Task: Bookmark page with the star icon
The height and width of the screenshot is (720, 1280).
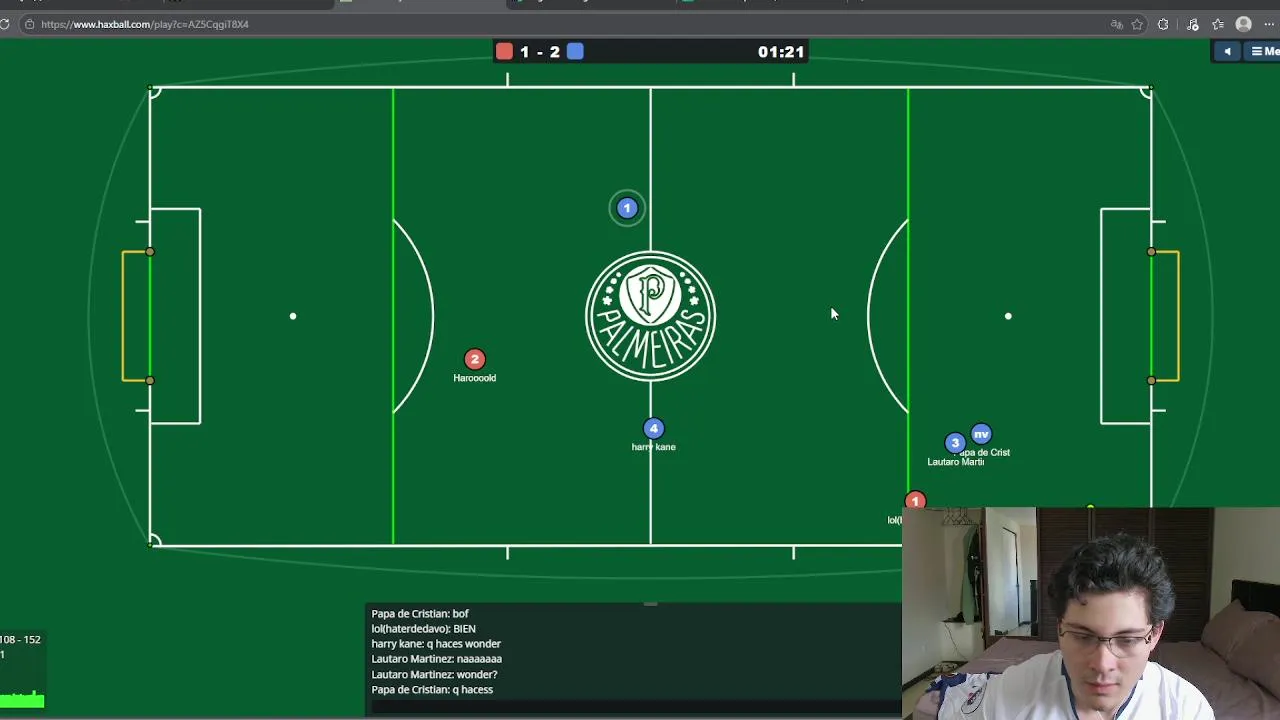Action: pos(1138,24)
